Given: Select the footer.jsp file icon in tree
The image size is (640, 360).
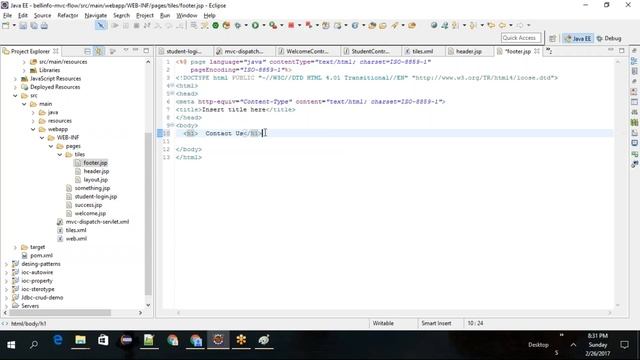Looking at the screenshot, I should coord(78,163).
